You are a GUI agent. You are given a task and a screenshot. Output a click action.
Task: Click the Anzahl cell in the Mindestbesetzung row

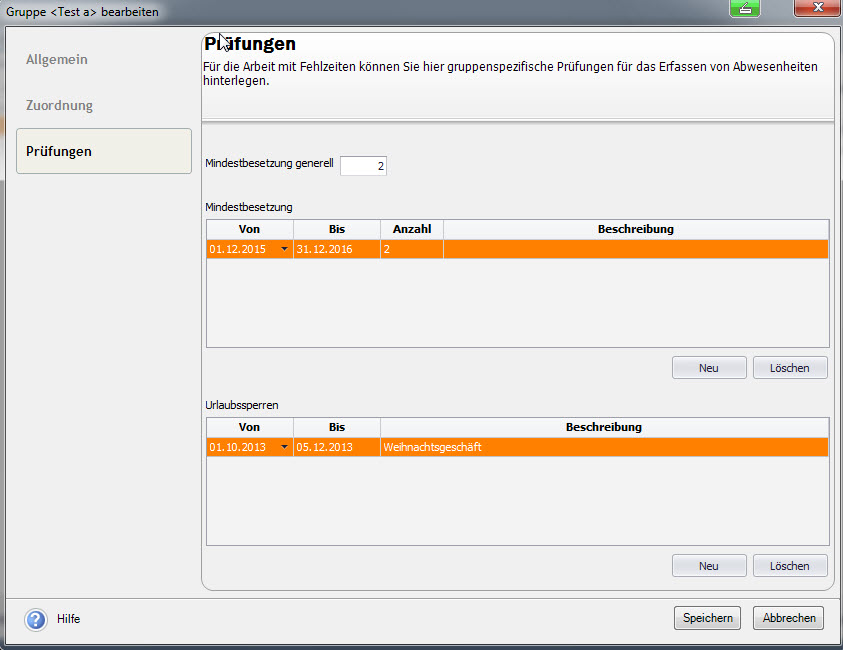(411, 249)
